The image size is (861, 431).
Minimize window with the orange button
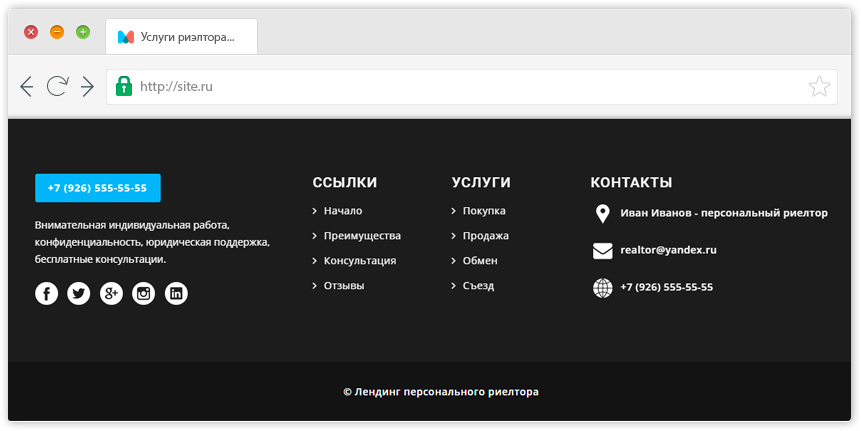tap(57, 32)
